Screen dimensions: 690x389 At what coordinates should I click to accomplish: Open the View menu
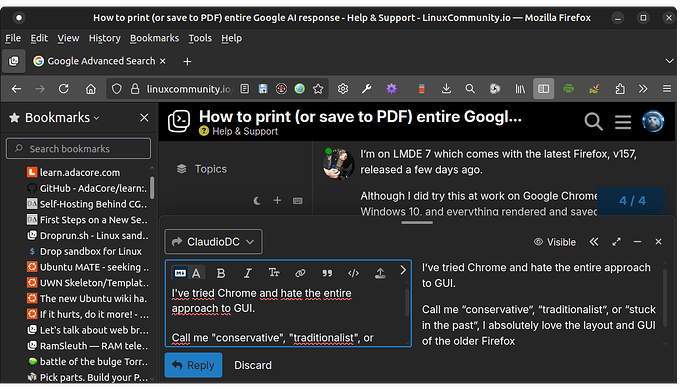pos(68,38)
